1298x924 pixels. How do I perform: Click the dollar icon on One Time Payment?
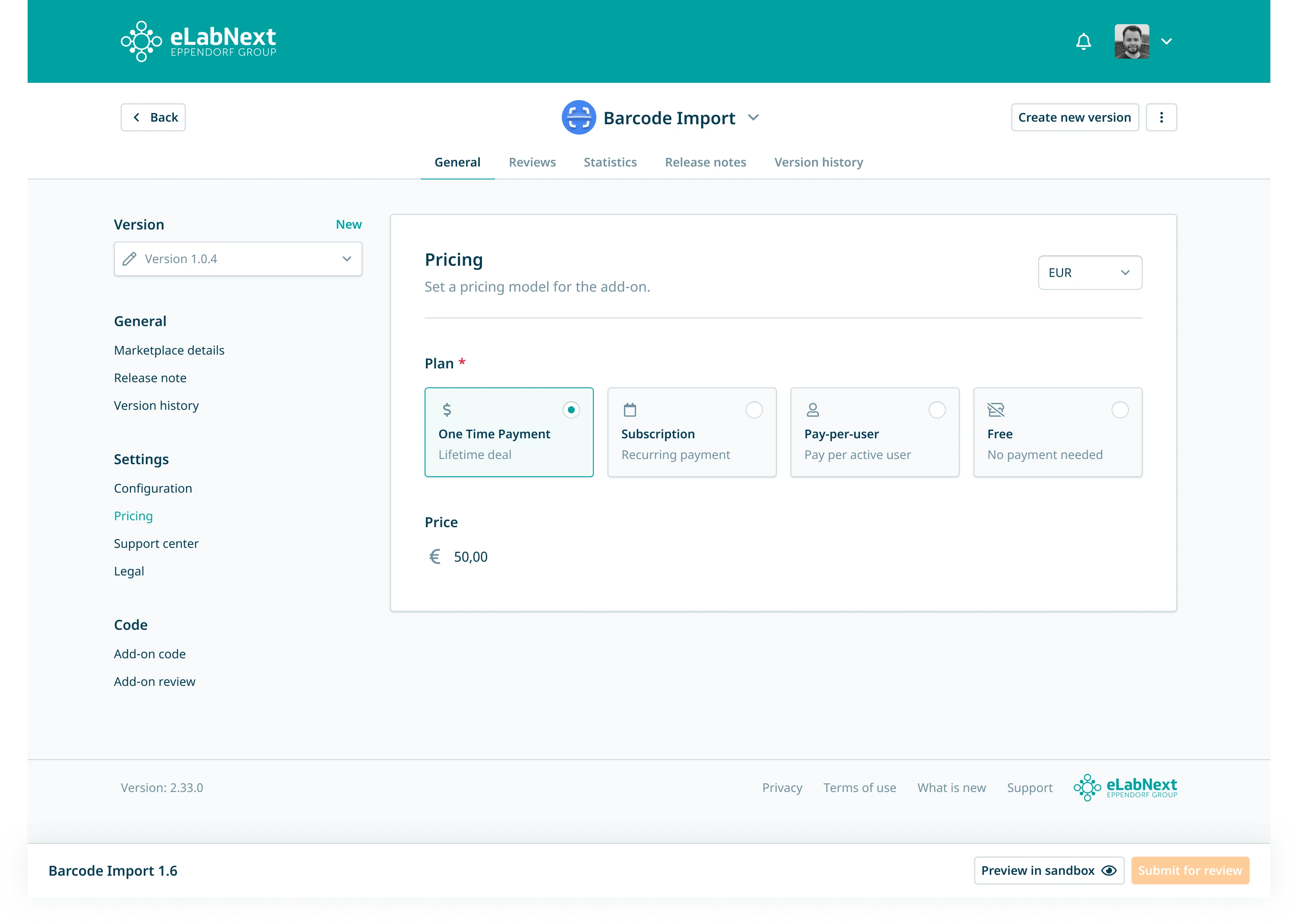pyautogui.click(x=447, y=410)
